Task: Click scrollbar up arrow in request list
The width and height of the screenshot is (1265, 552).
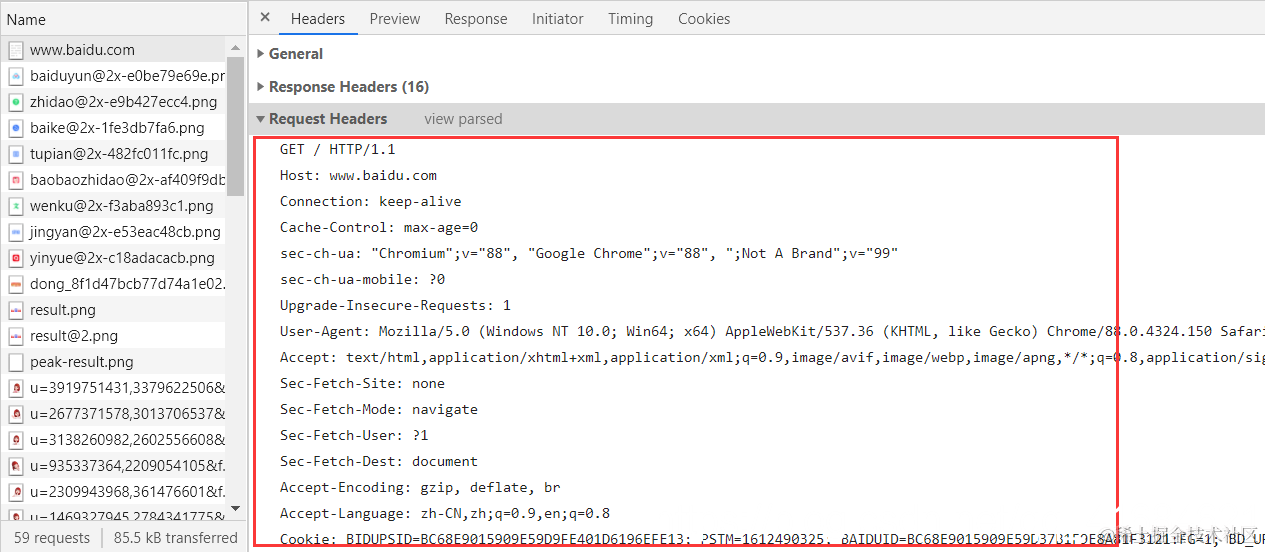Action: coord(236,46)
